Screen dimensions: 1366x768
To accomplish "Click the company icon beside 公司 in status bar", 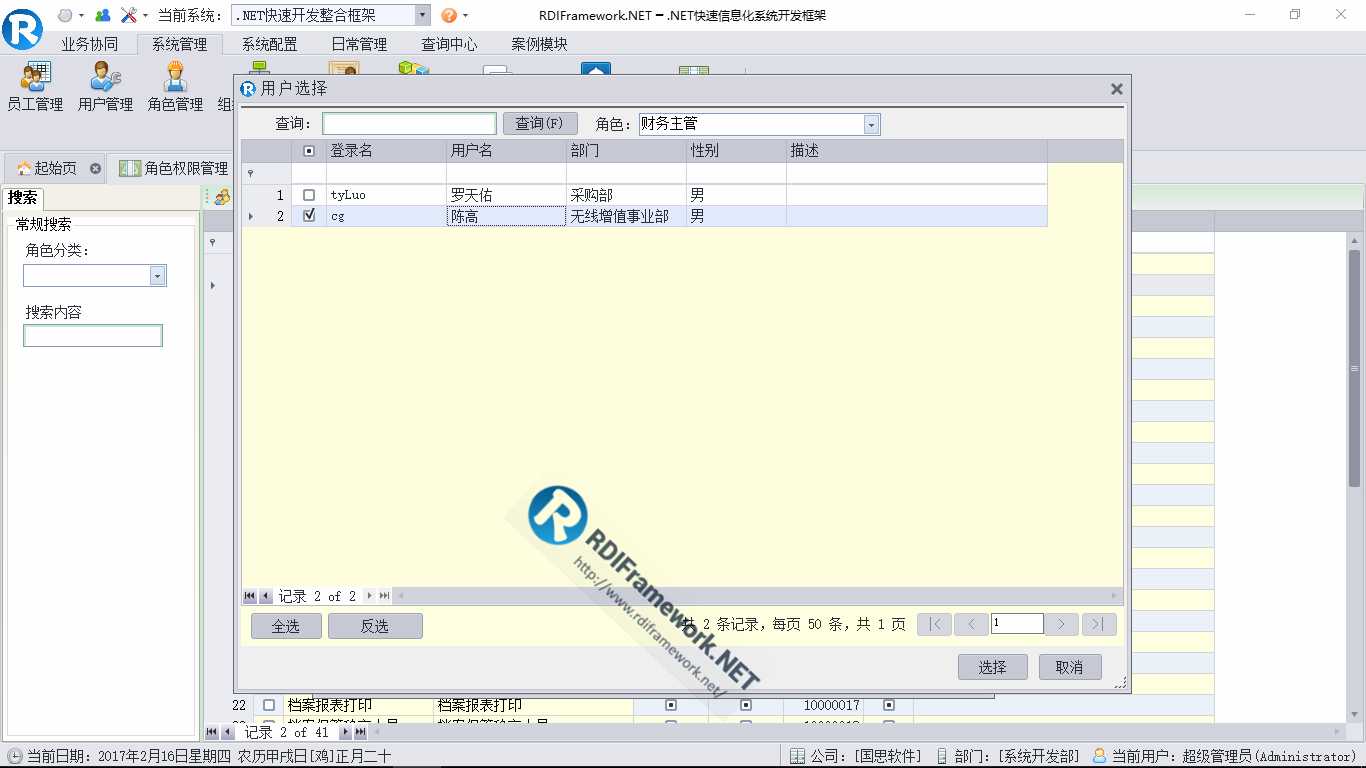I will (x=797, y=756).
